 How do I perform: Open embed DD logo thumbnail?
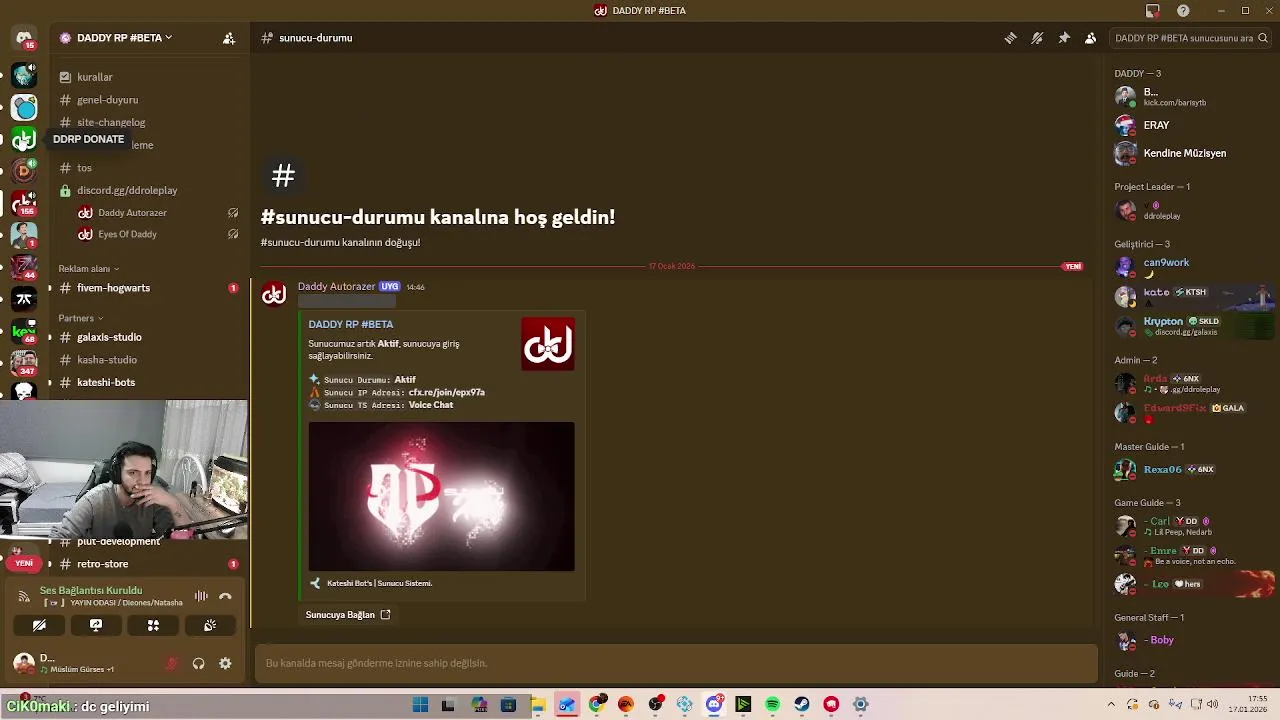[x=548, y=344]
